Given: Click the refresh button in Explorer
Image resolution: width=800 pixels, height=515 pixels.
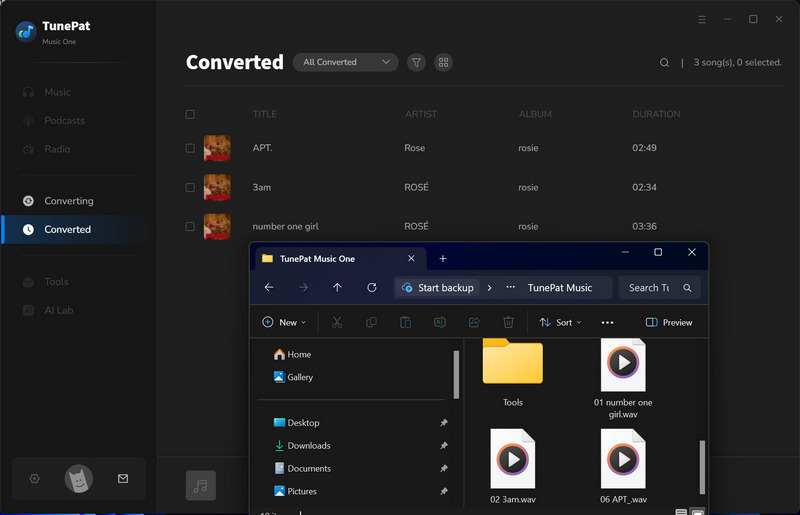Looking at the screenshot, I should coord(372,288).
